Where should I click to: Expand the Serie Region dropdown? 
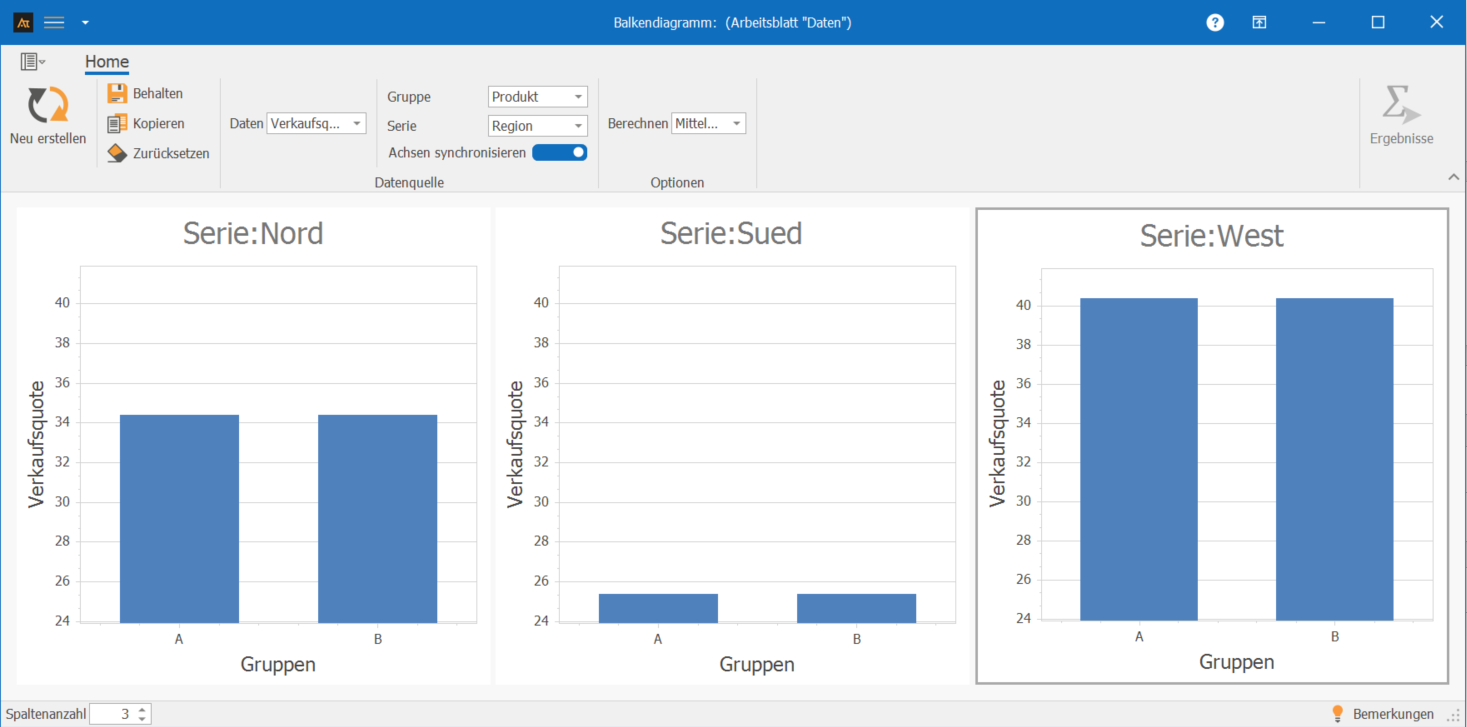(x=537, y=126)
